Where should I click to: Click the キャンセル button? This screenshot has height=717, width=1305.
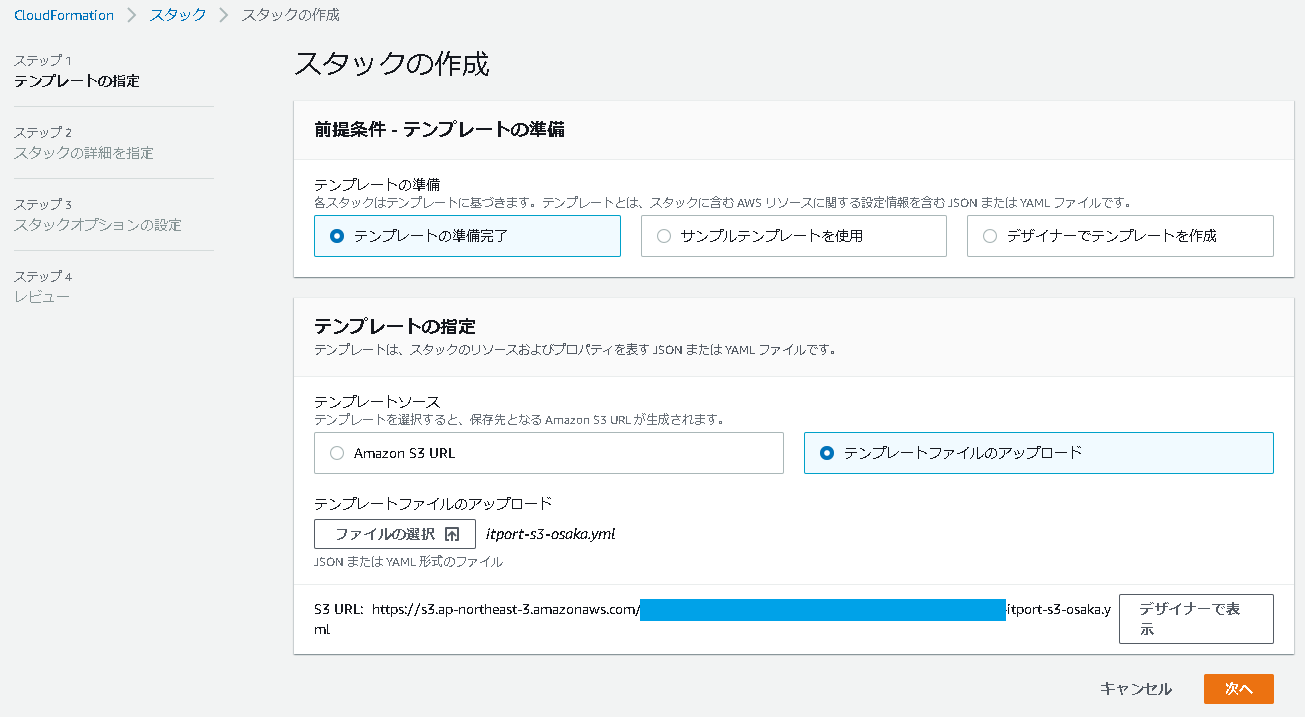pyautogui.click(x=1136, y=689)
